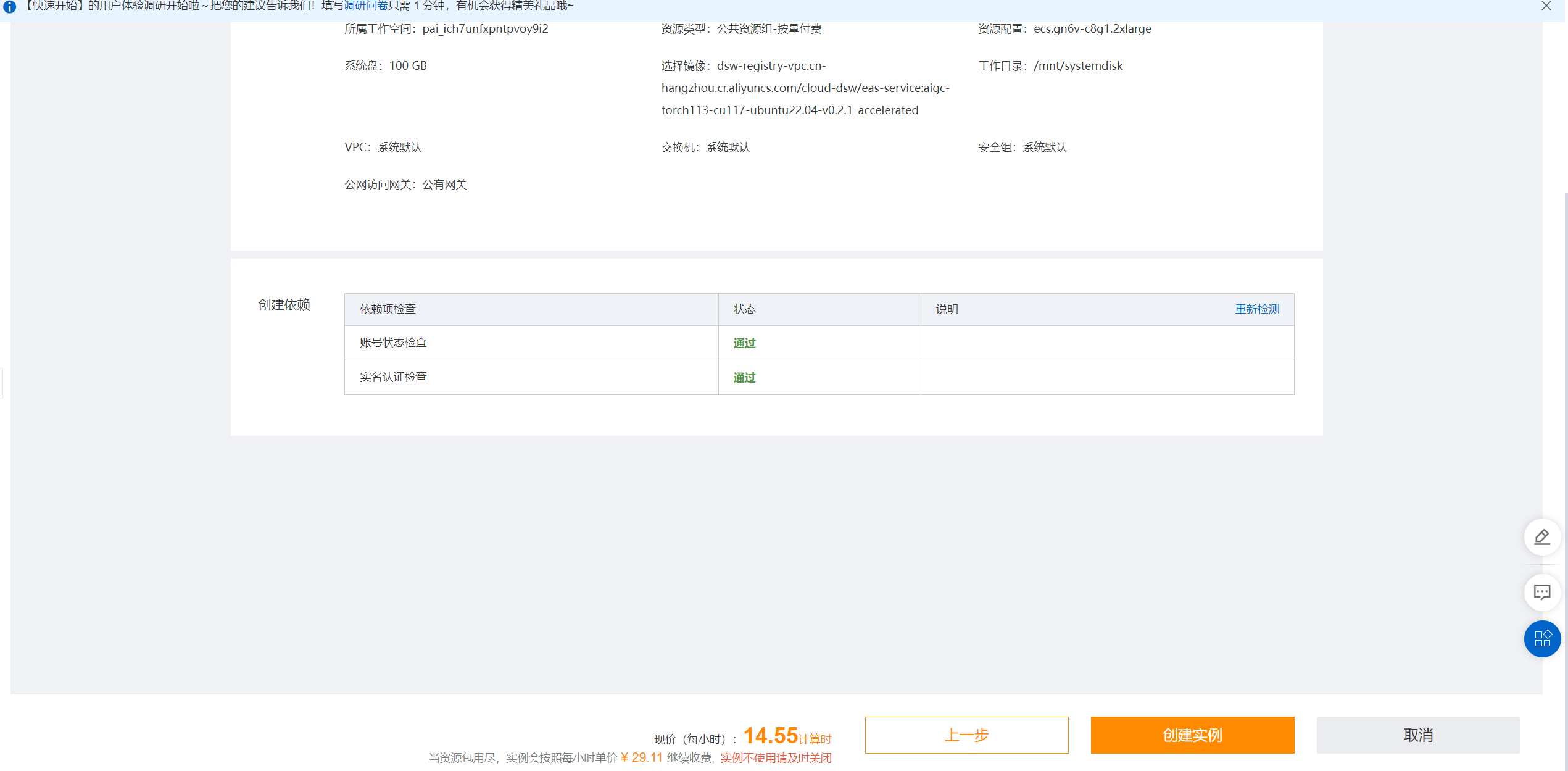Click the ecs.gn6v-c8g1.2xlarge resource config text
The width and height of the screenshot is (1568, 771).
point(1092,29)
